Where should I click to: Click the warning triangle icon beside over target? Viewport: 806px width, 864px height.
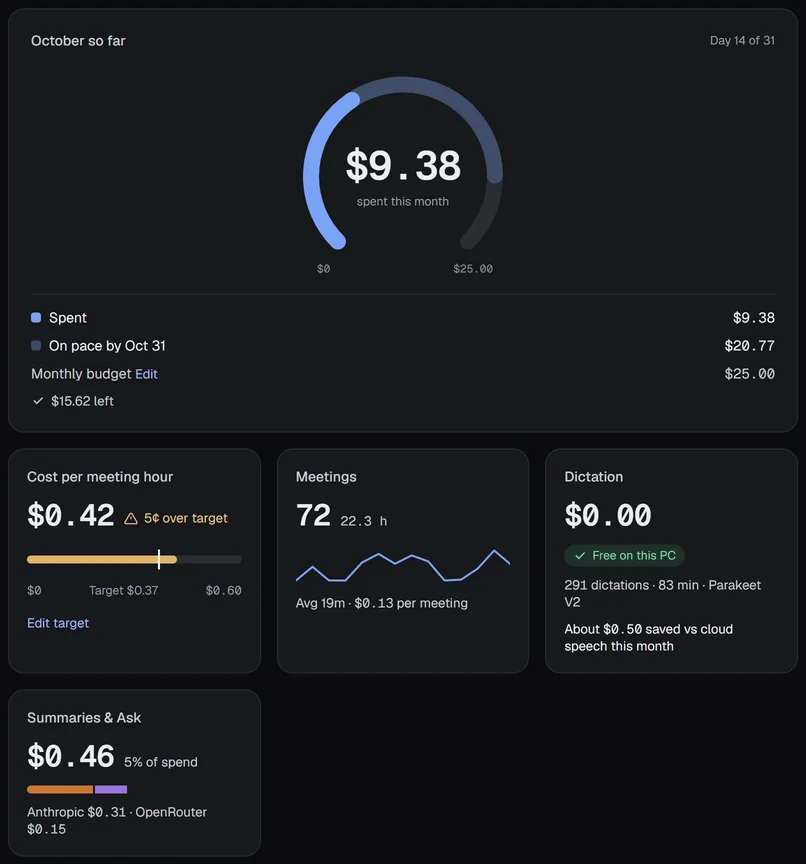point(131,519)
